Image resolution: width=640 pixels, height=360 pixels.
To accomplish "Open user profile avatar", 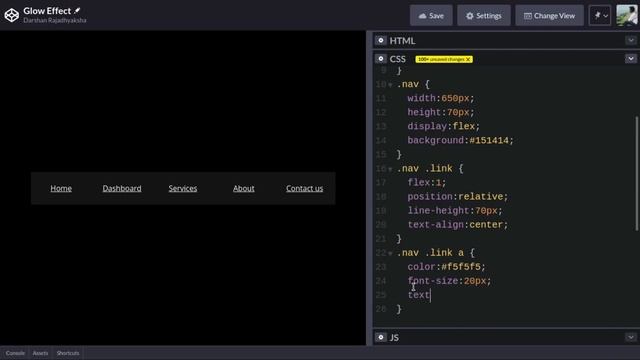I will pyautogui.click(x=627, y=16).
